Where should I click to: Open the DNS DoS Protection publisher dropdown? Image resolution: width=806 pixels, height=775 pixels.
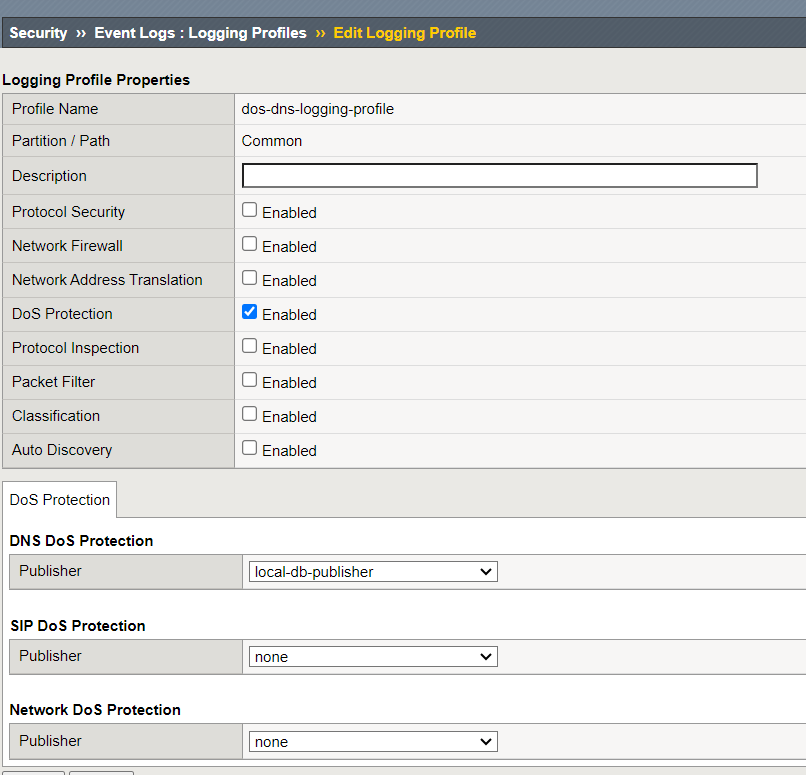[373, 572]
